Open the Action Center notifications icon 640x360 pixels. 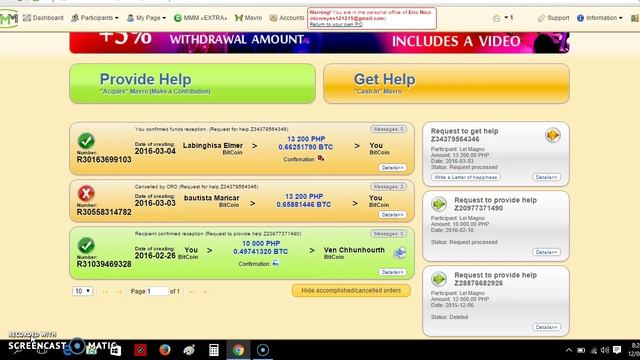pos(617,350)
